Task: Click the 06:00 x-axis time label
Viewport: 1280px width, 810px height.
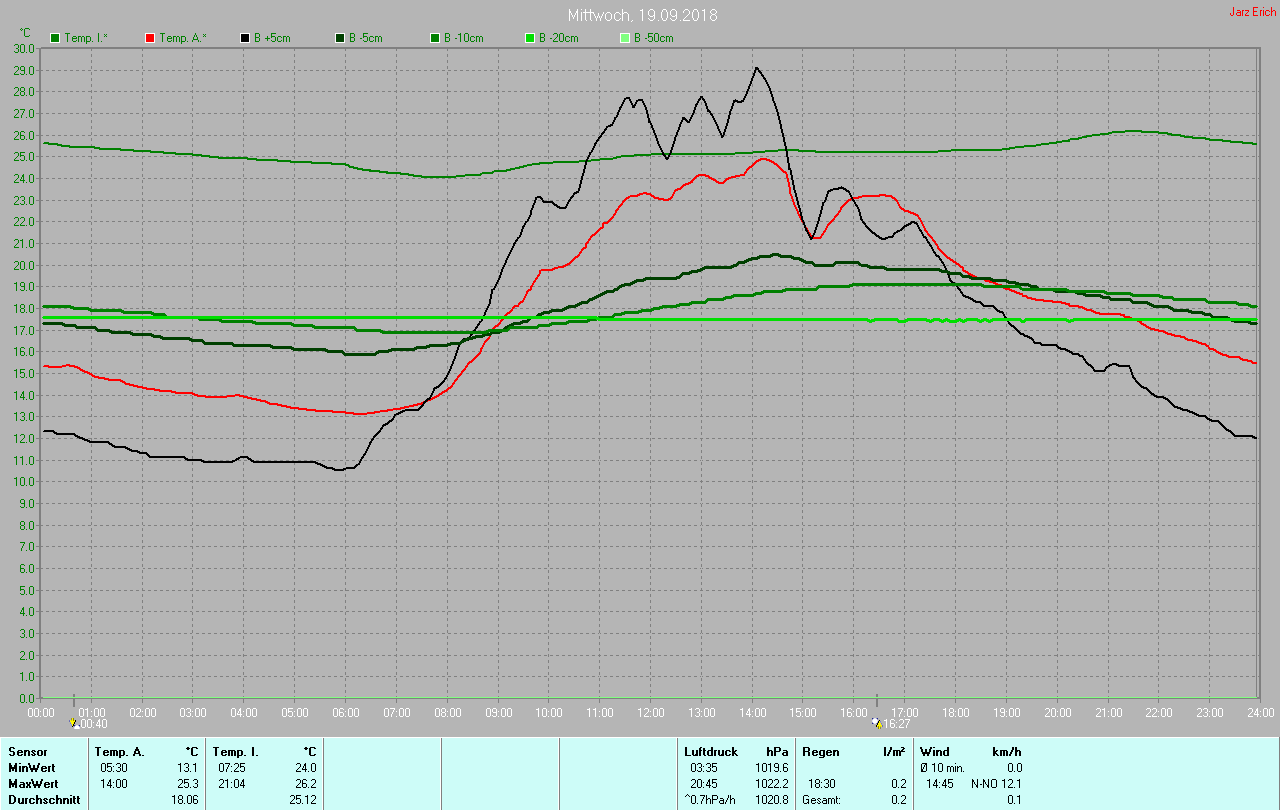Action: tap(346, 712)
